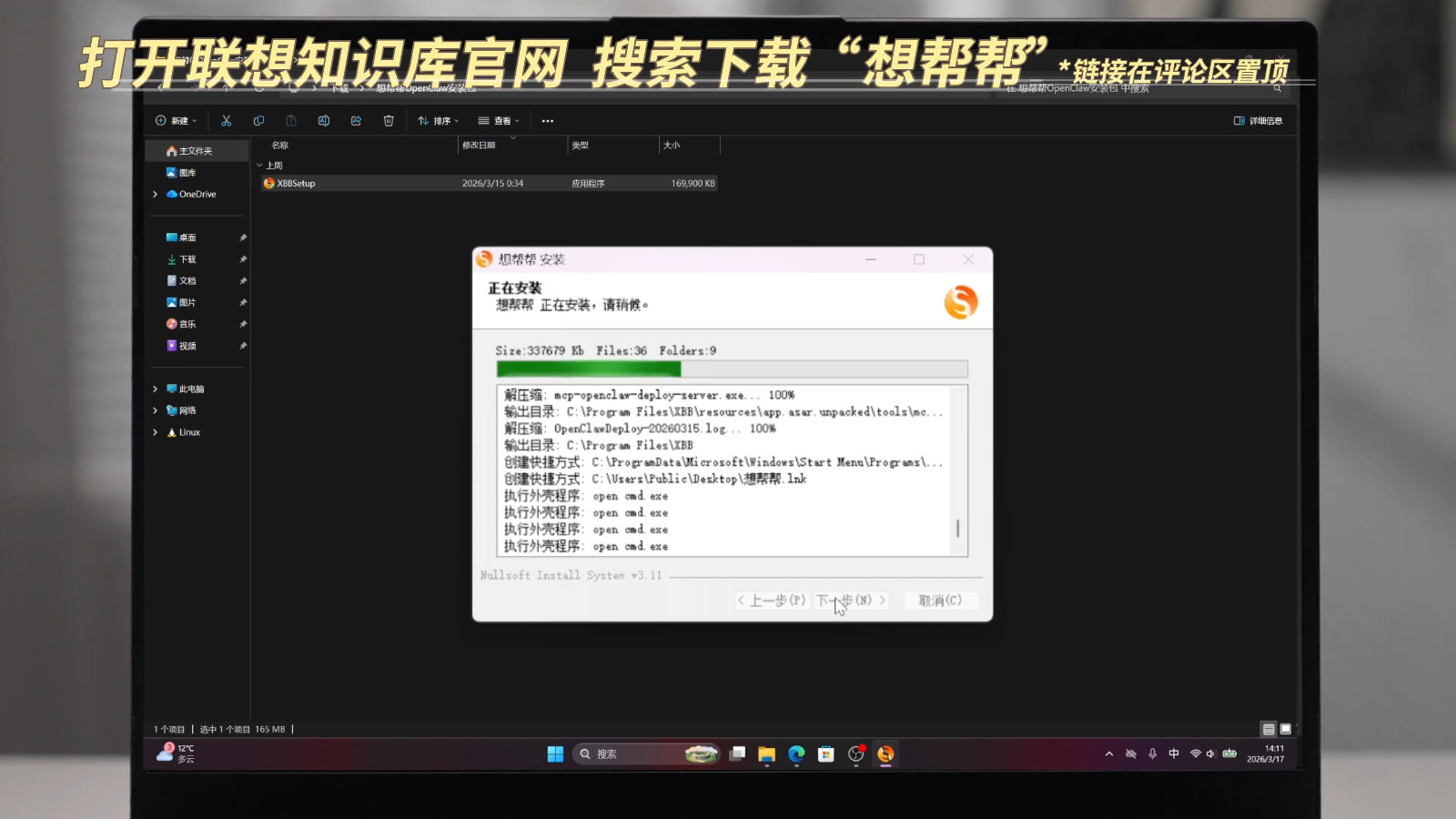Open the three-dot more options menu

(547, 121)
